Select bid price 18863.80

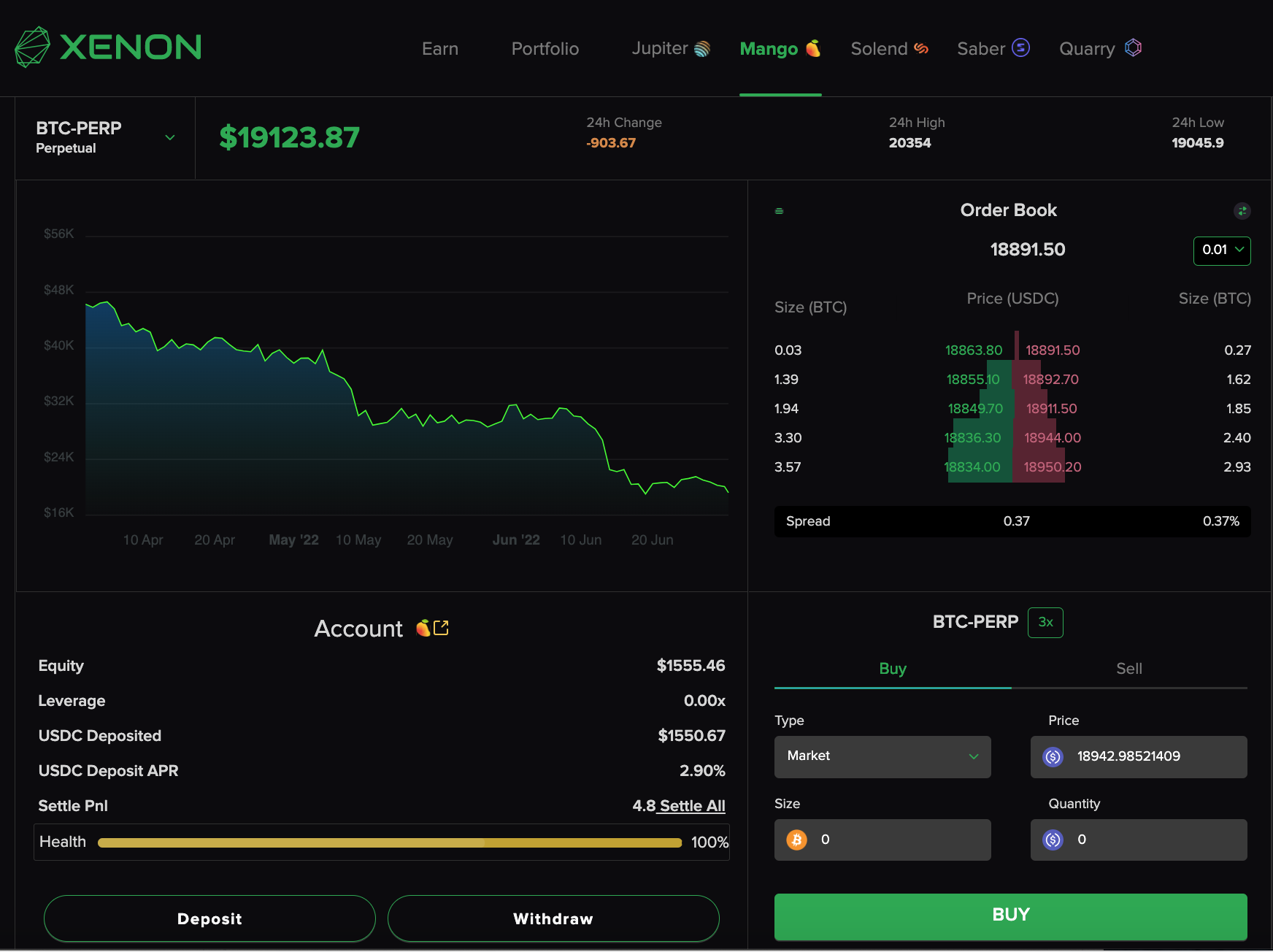[974, 350]
